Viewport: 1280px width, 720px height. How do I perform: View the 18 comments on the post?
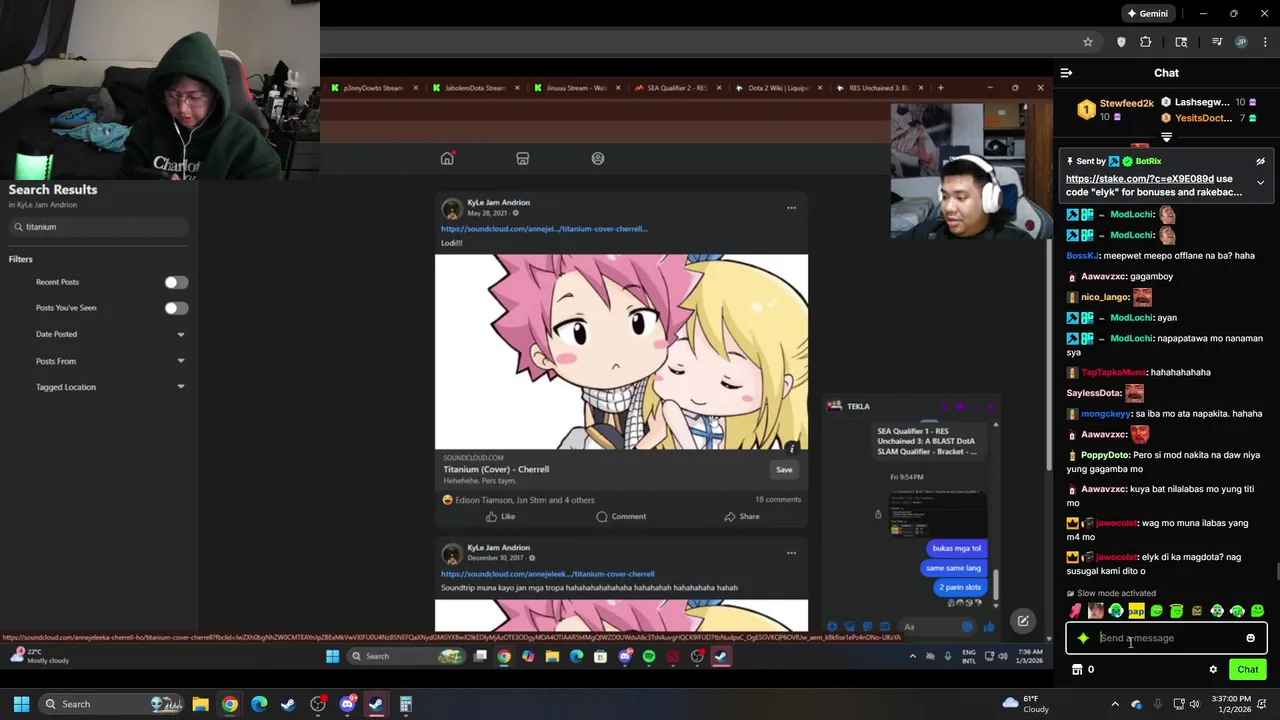click(x=778, y=500)
